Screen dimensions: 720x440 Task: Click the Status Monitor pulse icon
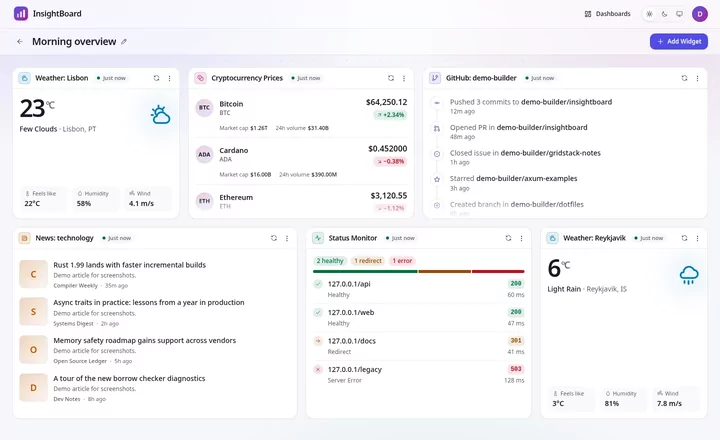pos(318,238)
